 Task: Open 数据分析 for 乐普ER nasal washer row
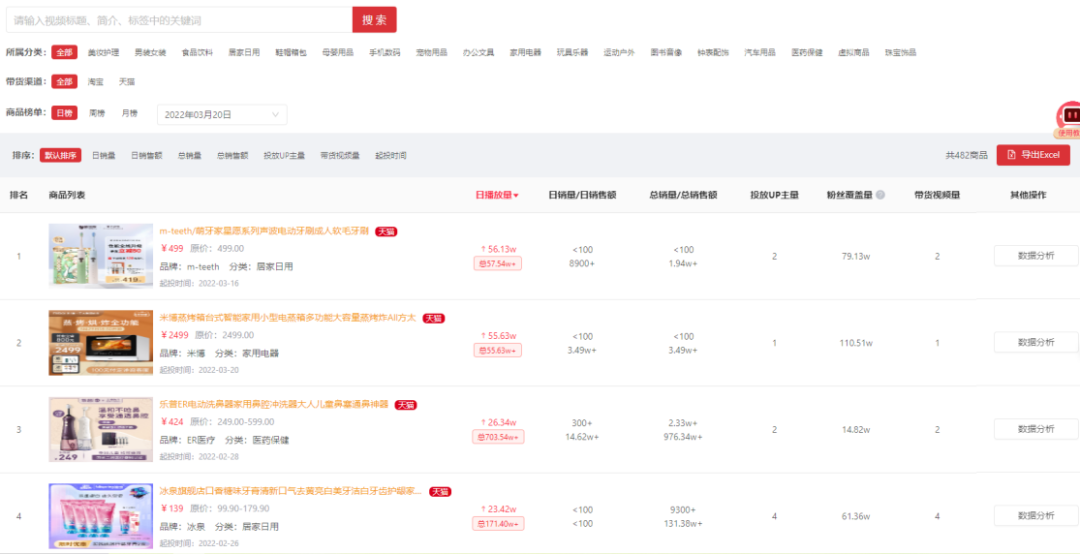pos(1036,429)
